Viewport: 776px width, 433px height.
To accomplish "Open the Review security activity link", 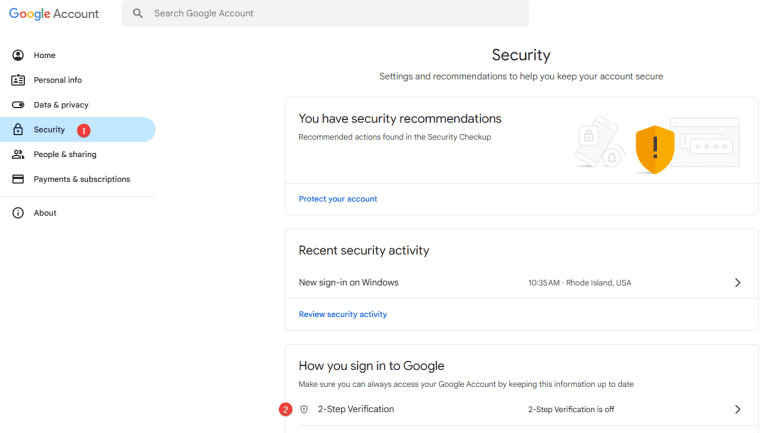I will click(343, 314).
